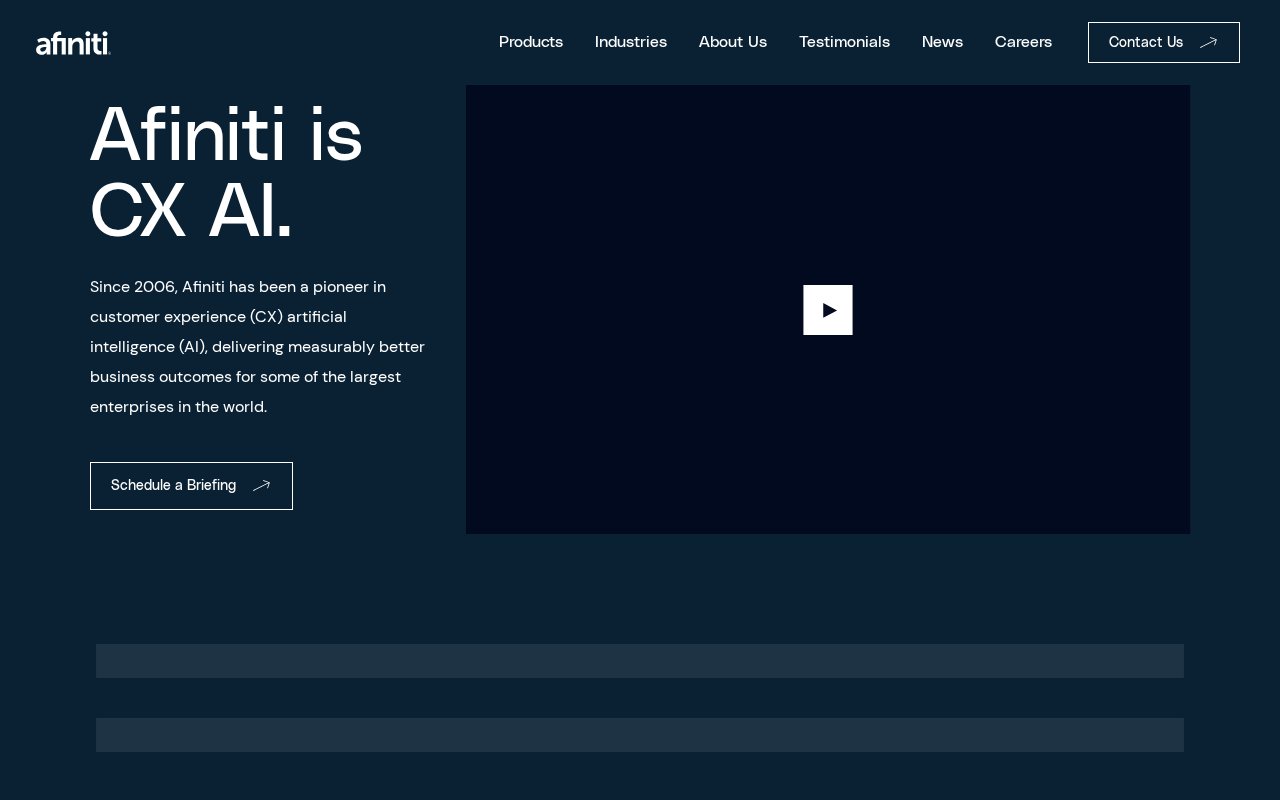Open the About Us menu
This screenshot has width=1280, height=800.
733,42
